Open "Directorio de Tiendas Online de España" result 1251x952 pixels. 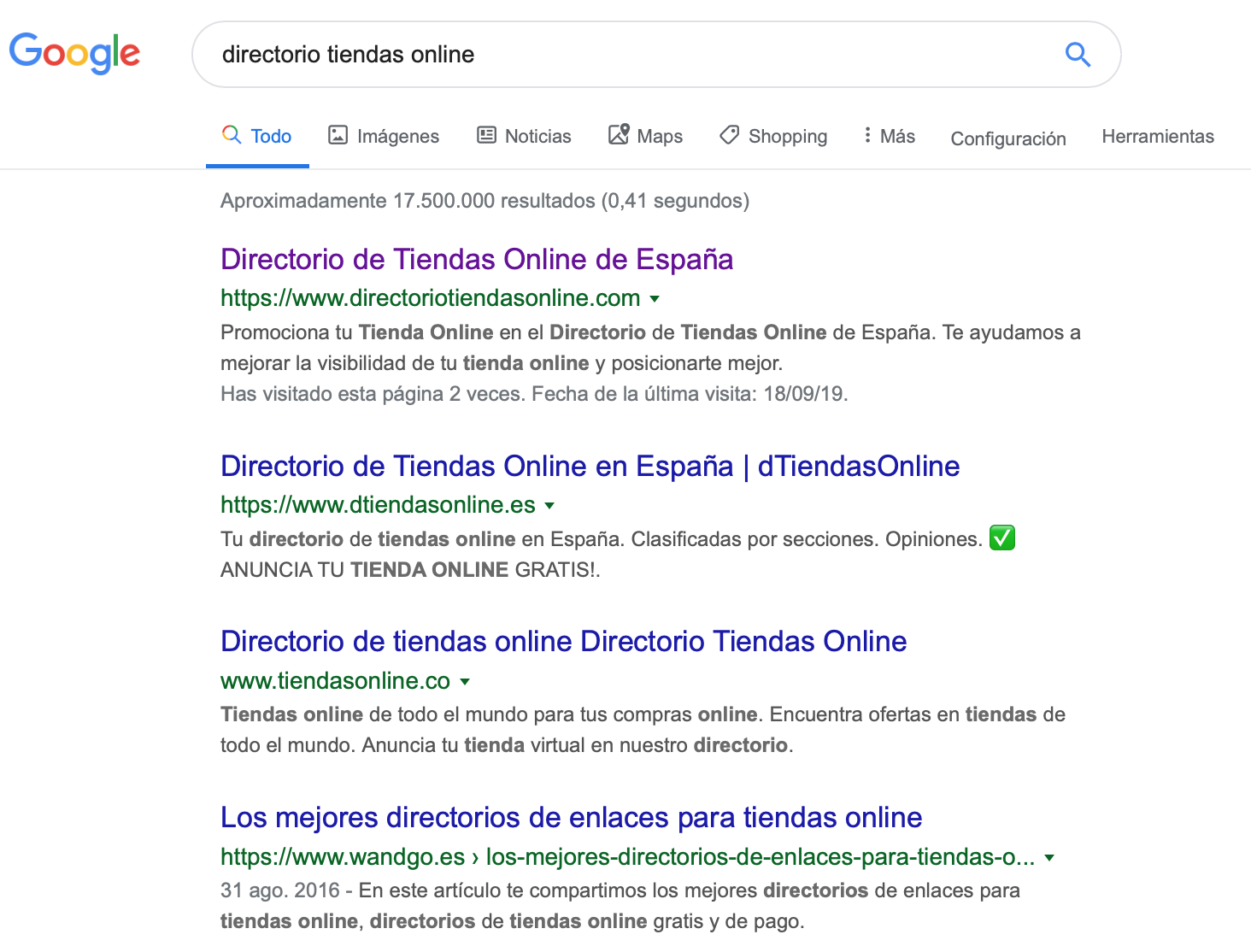pos(477,260)
